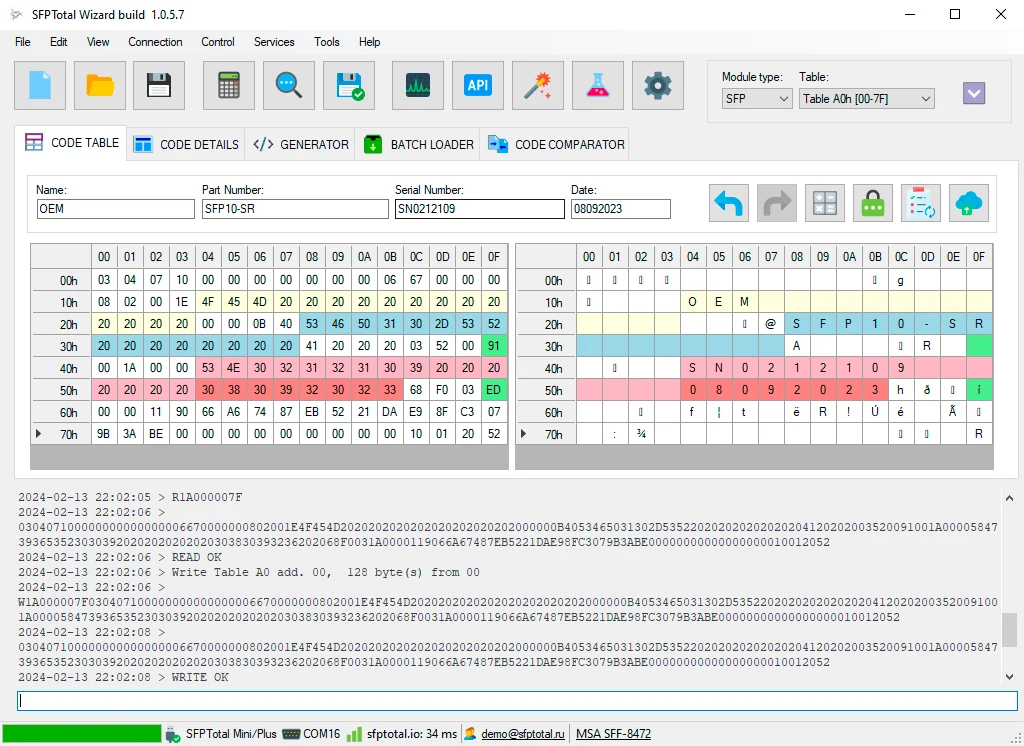Select the green hex cell ED in row 50h
The width and height of the screenshot is (1024, 746).
(x=494, y=391)
